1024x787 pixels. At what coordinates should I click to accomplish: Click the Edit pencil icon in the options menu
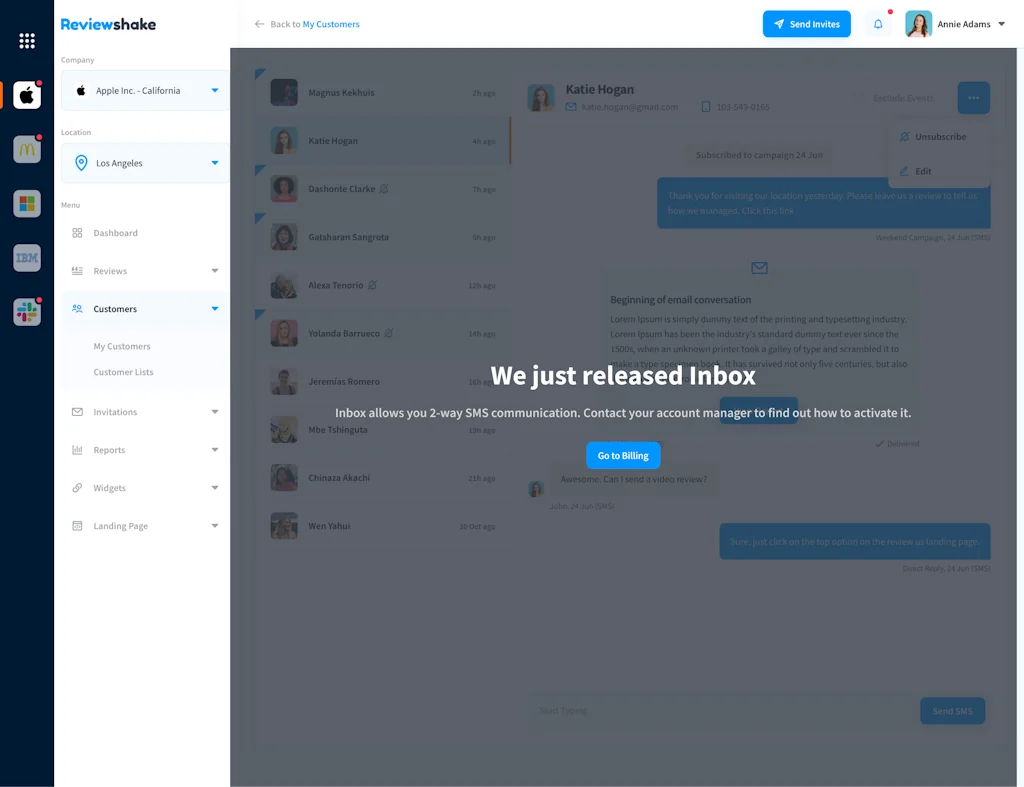(x=906, y=170)
